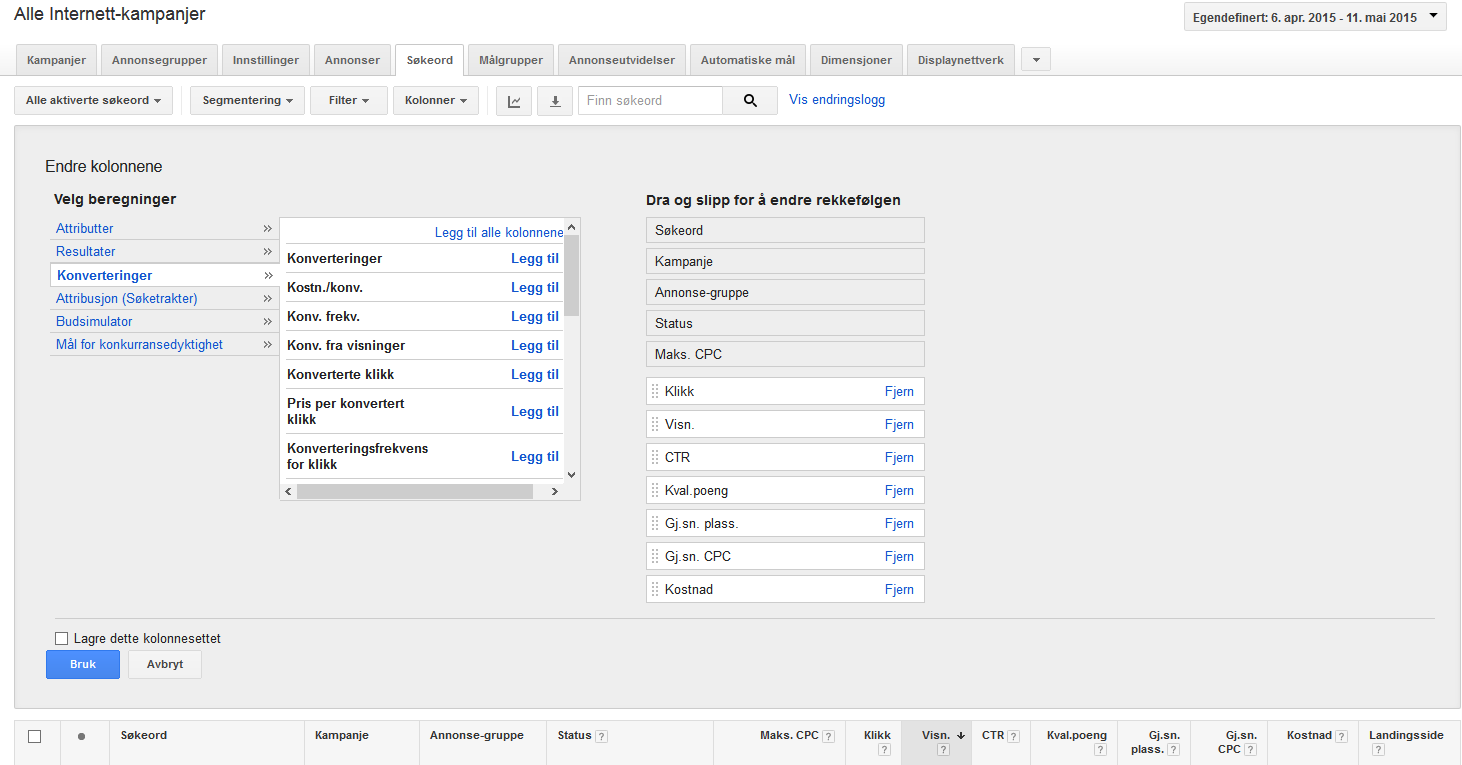Click the help icon under Klikk header
The height and width of the screenshot is (765, 1462).
[x=884, y=750]
